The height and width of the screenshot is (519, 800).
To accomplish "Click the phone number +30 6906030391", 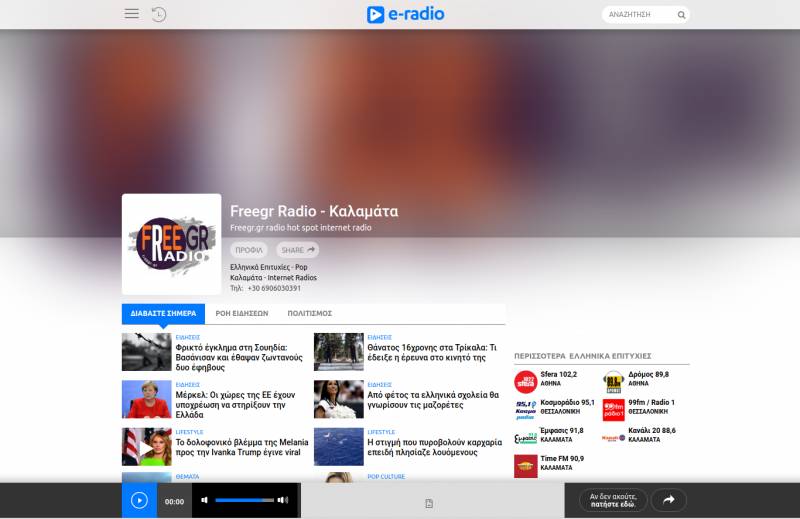I will click(x=274, y=288).
